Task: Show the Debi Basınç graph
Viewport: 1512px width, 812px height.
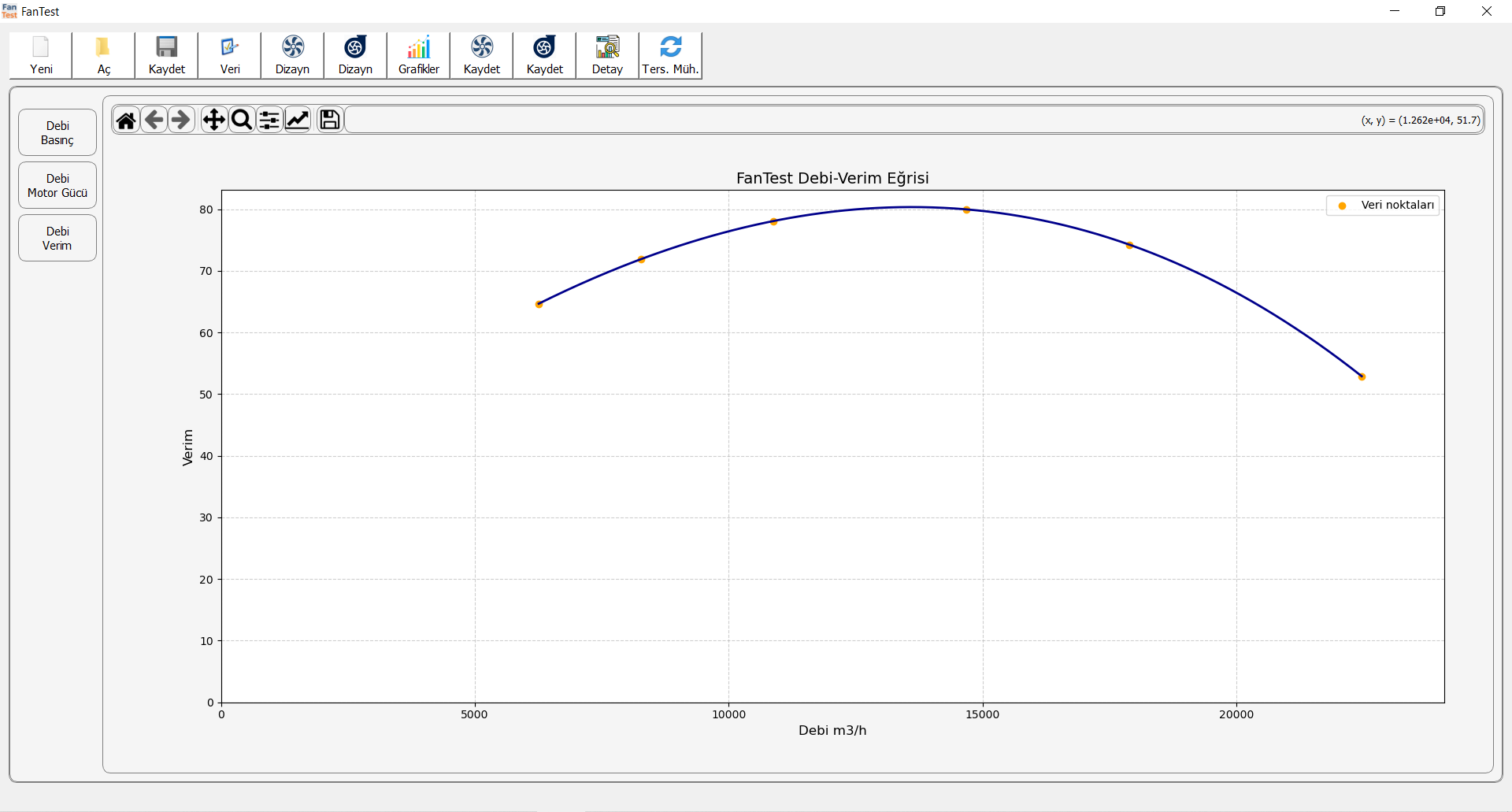Action: click(57, 132)
